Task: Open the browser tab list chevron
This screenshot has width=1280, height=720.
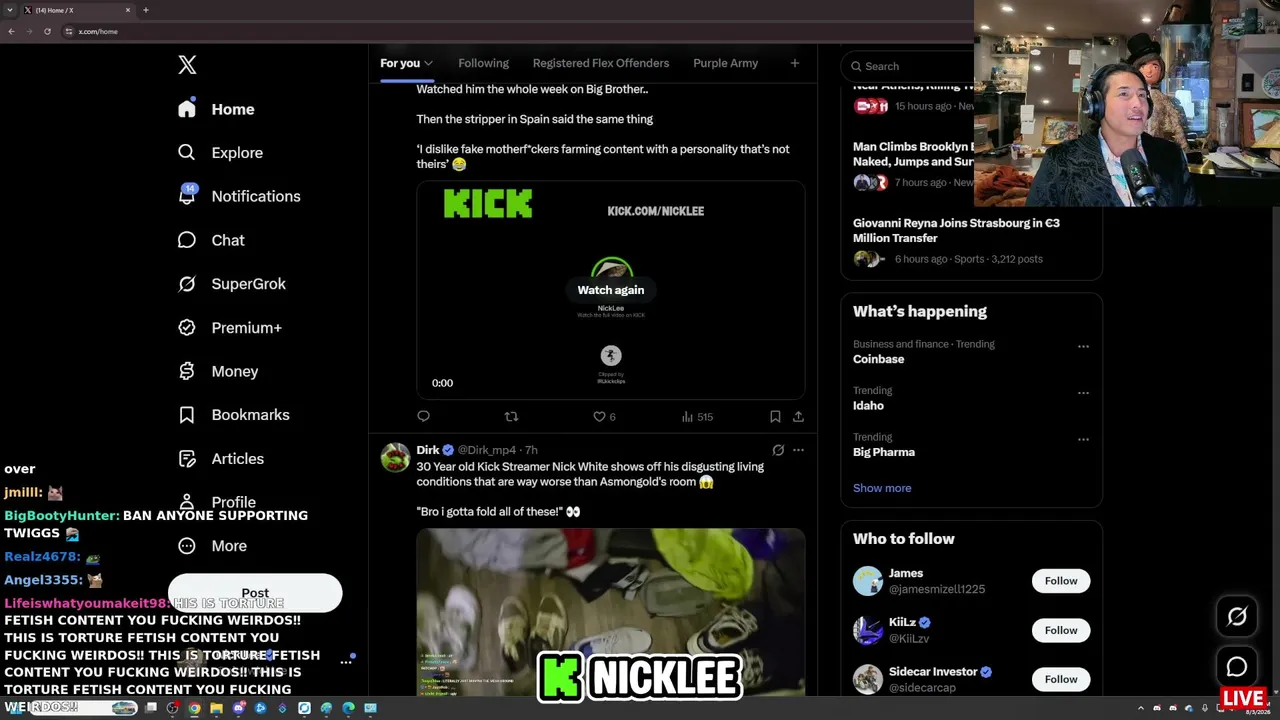Action: coord(9,10)
